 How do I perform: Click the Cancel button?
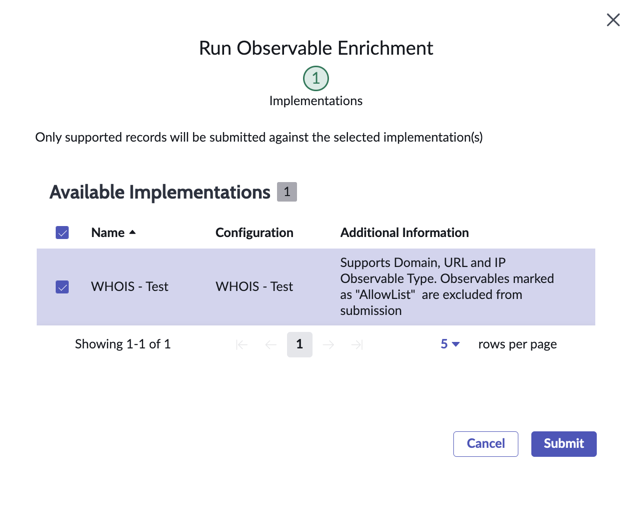tap(486, 444)
